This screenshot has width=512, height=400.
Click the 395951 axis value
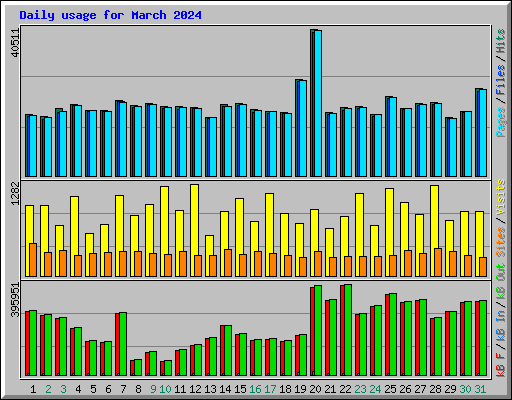[x=16, y=300]
